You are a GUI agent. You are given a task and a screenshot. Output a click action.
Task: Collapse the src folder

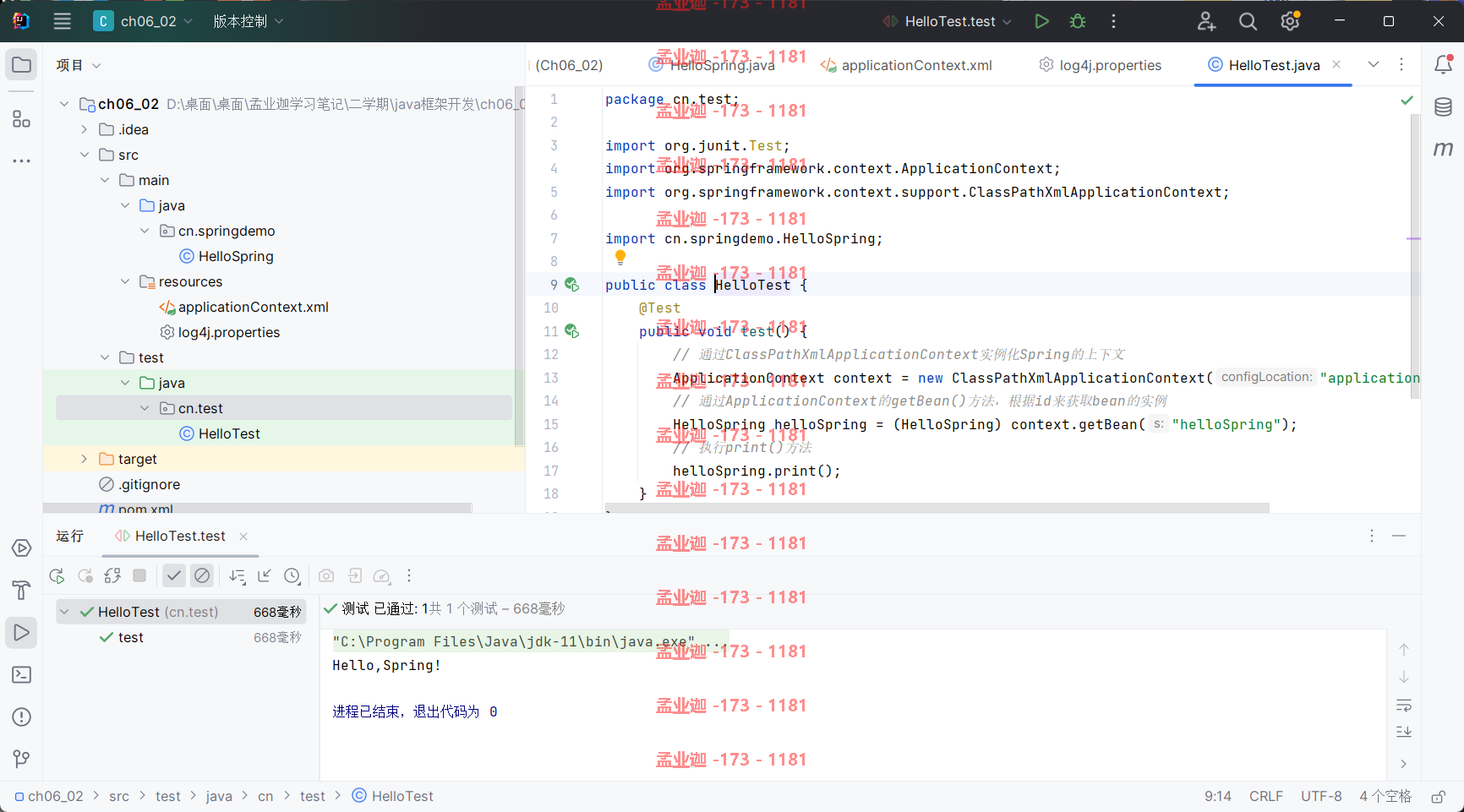(84, 155)
